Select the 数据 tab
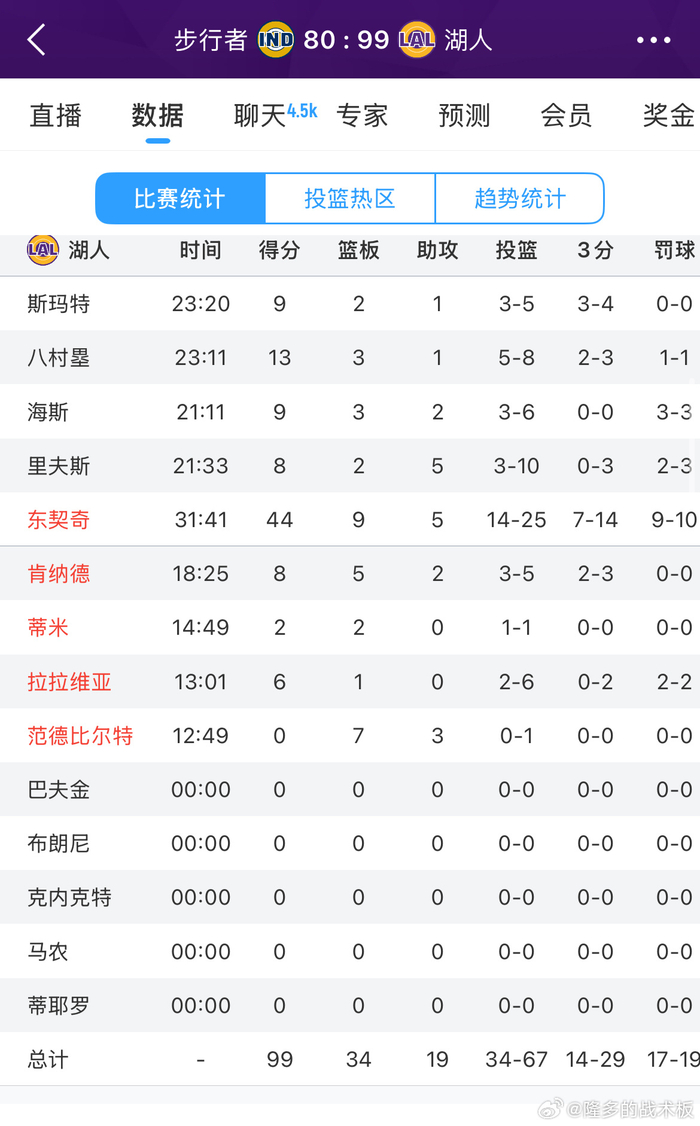The image size is (700, 1126). (155, 115)
